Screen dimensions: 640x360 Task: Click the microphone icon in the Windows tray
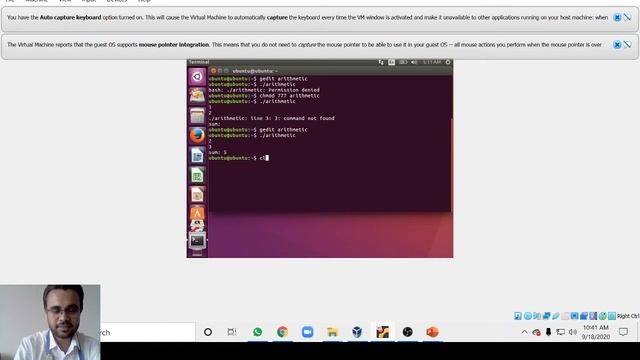point(548,332)
